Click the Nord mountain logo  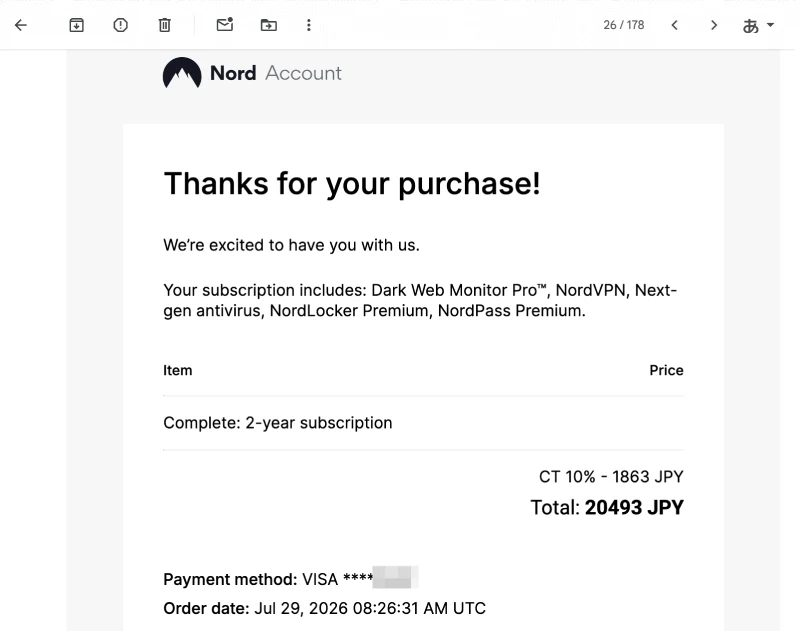182,73
